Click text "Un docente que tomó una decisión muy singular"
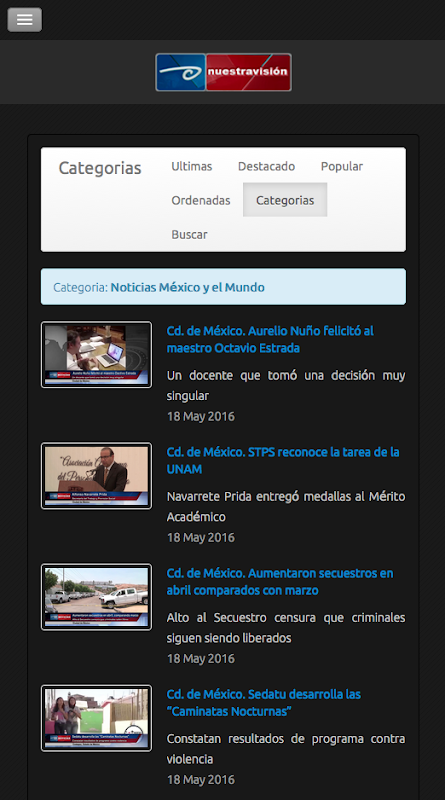This screenshot has height=800, width=445. pos(286,385)
